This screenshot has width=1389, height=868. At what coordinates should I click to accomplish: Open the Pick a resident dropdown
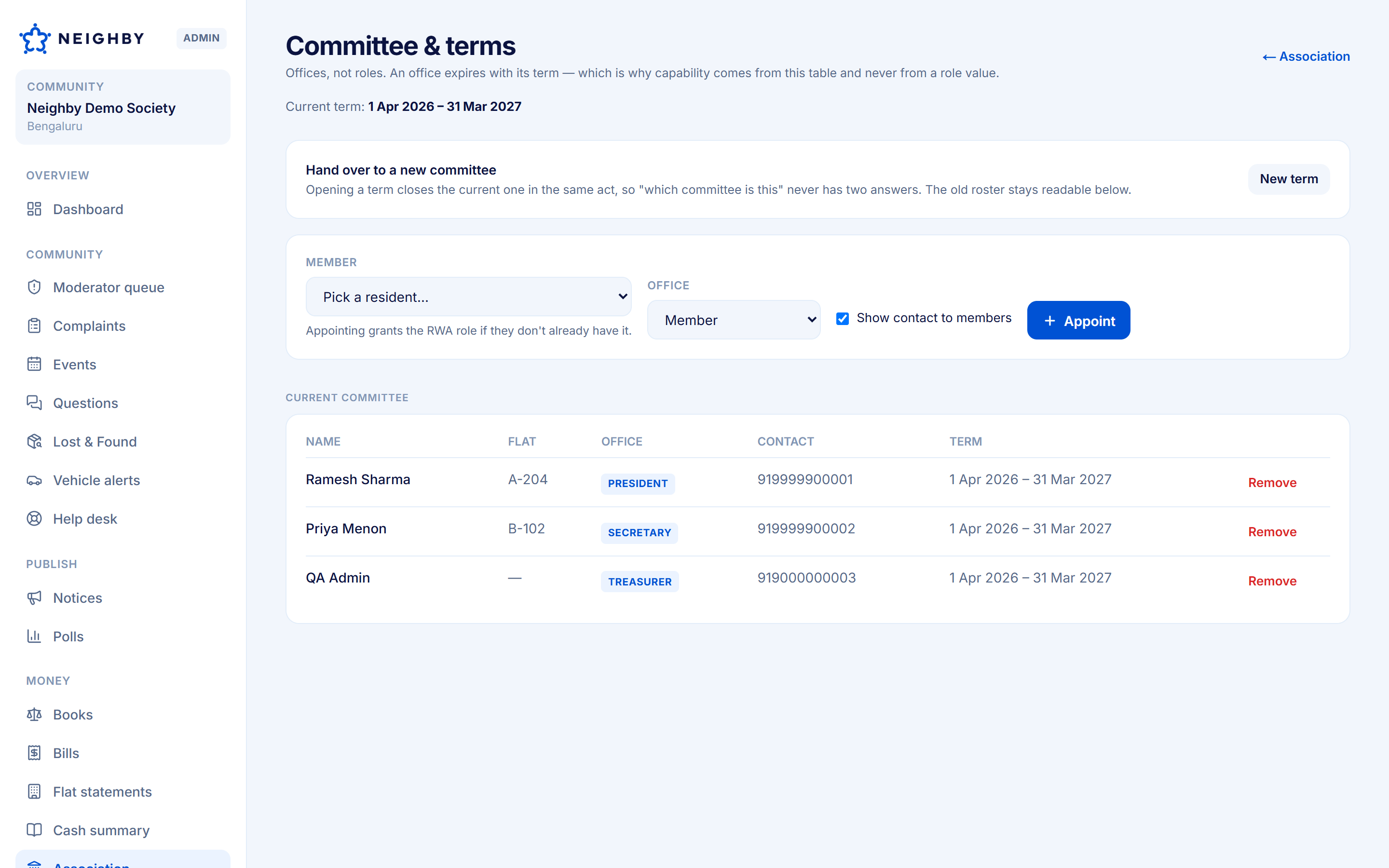coord(468,297)
